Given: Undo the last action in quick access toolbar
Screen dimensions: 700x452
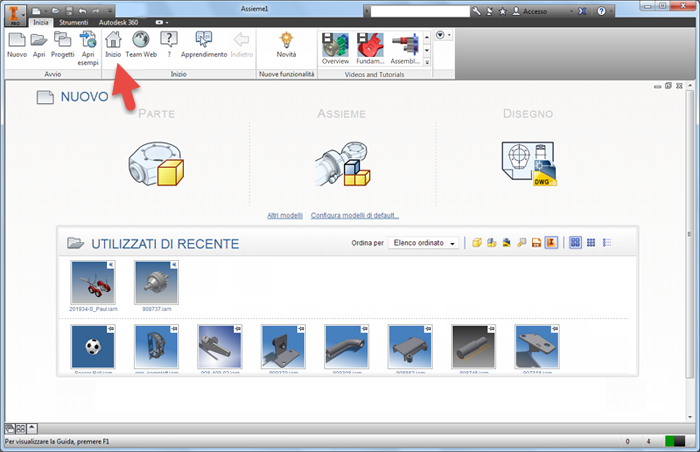Looking at the screenshot, I should pos(82,11).
